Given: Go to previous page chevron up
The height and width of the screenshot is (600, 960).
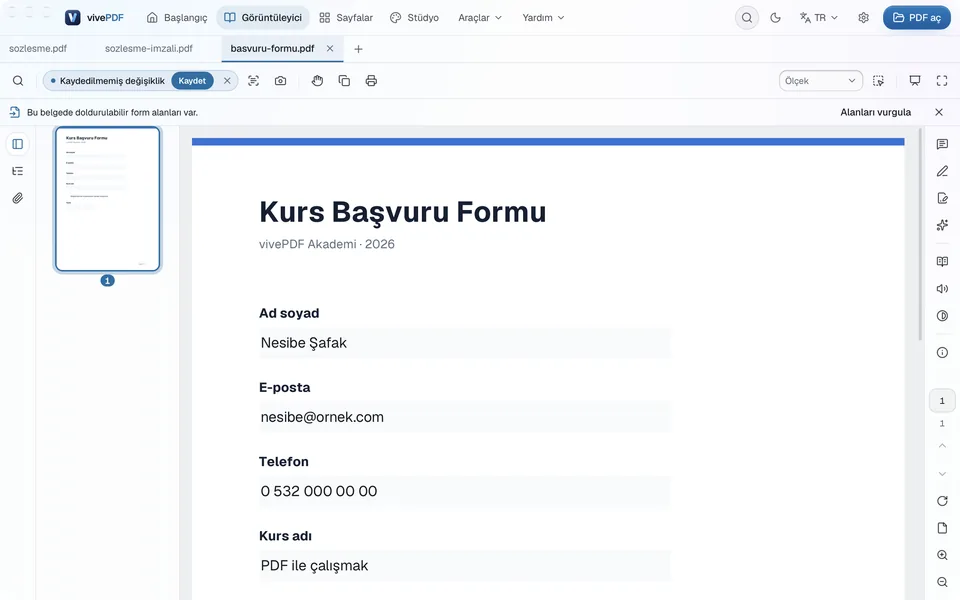Looking at the screenshot, I should [x=942, y=446].
